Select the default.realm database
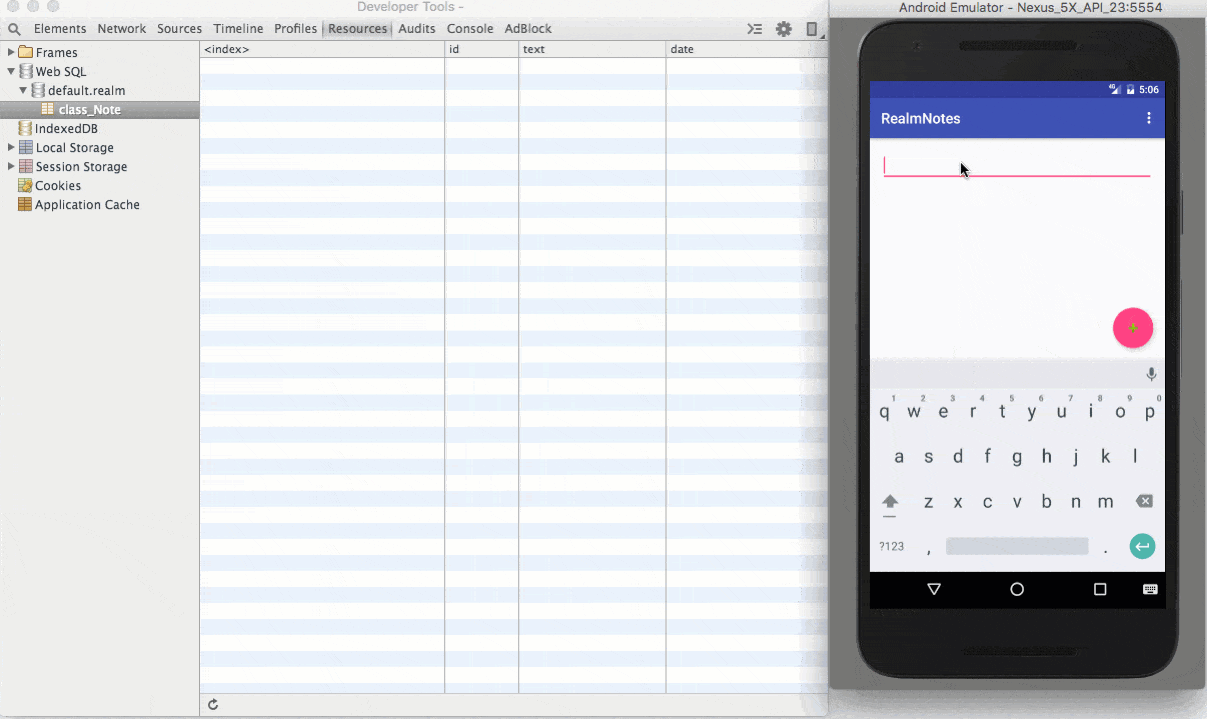The width and height of the screenshot is (1207, 719). tap(79, 90)
